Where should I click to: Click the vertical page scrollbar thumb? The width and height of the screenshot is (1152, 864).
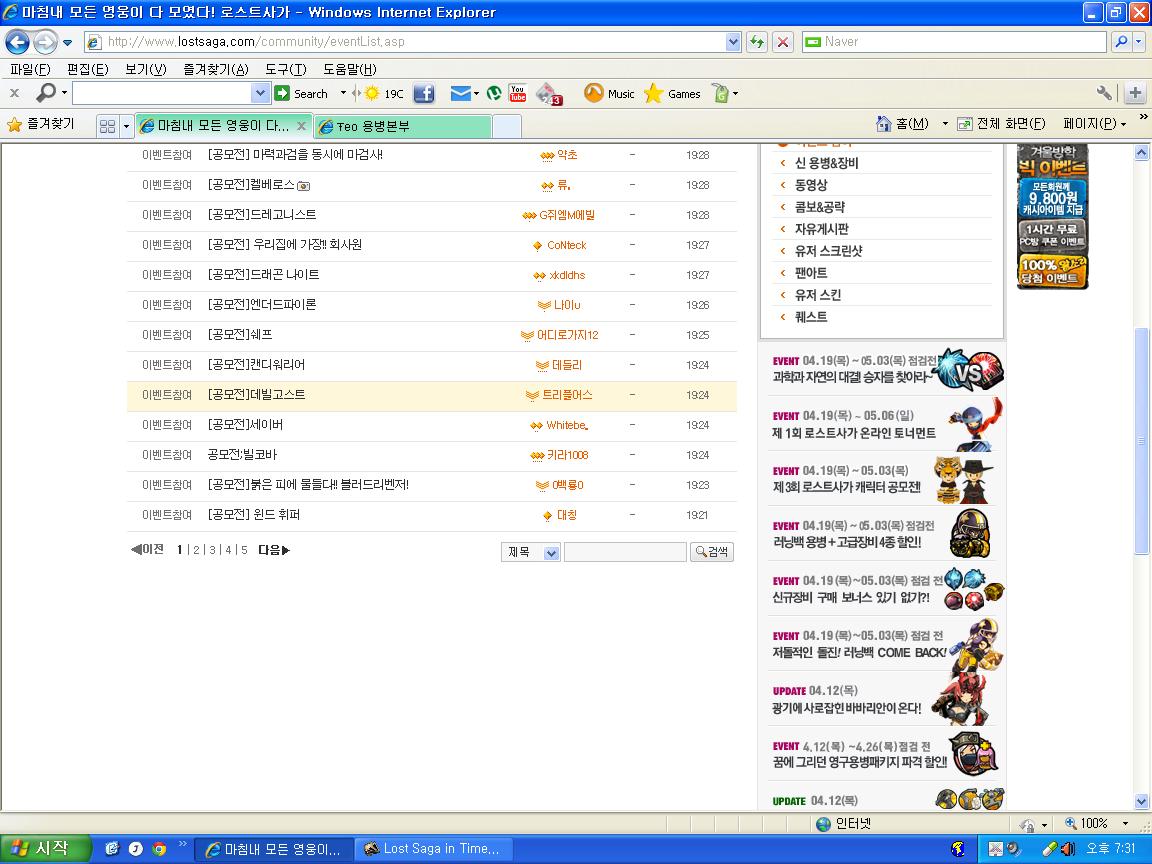(1141, 441)
